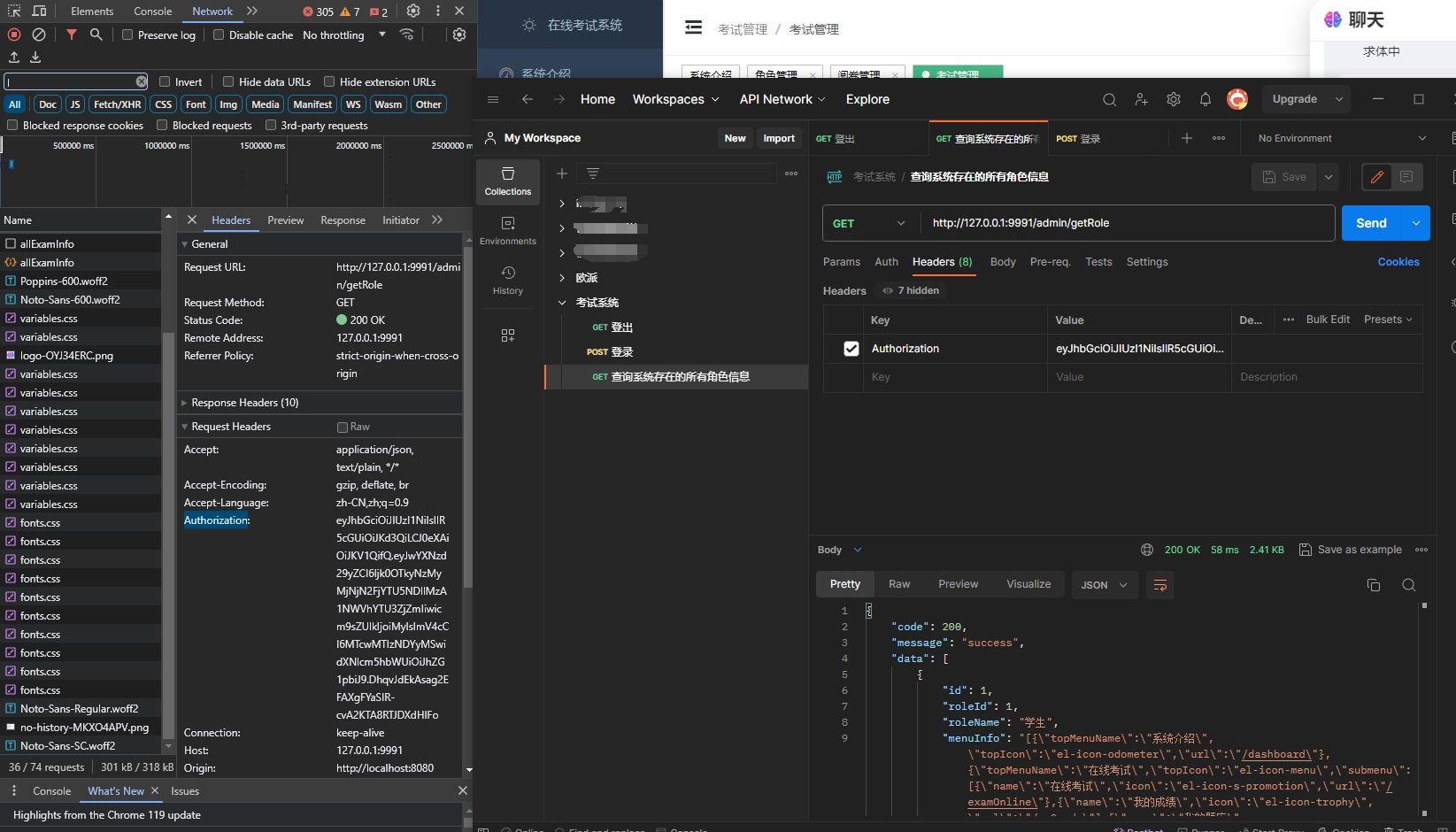Toggle the network filter funnel icon
The width and height of the screenshot is (1456, 832).
pyautogui.click(x=72, y=35)
